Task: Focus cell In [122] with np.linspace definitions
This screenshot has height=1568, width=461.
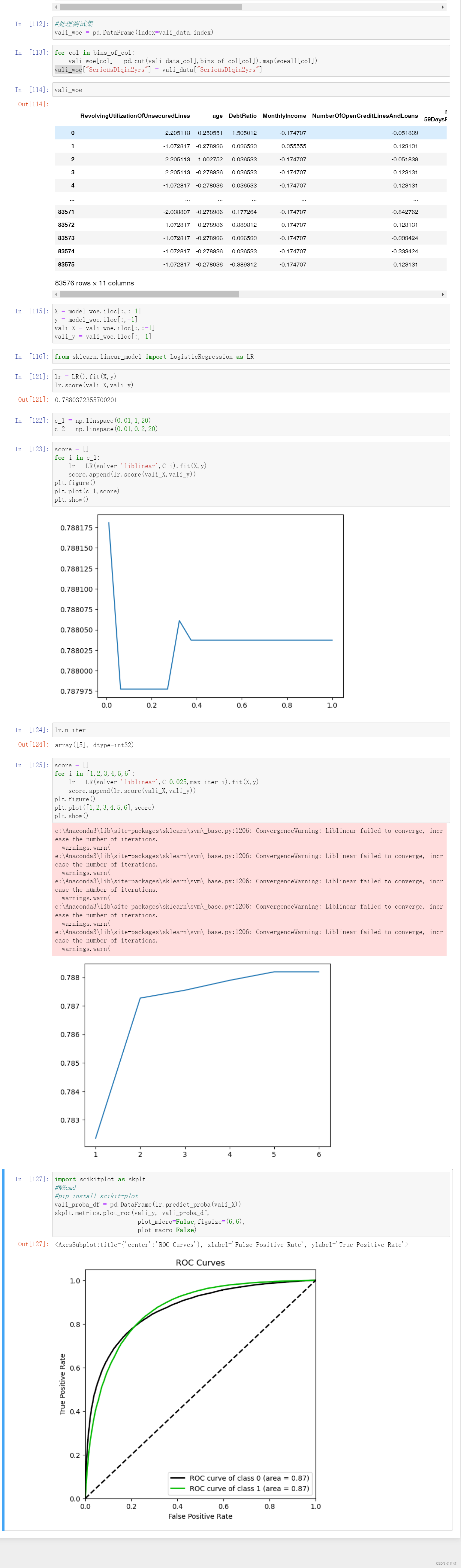Action: click(x=251, y=425)
